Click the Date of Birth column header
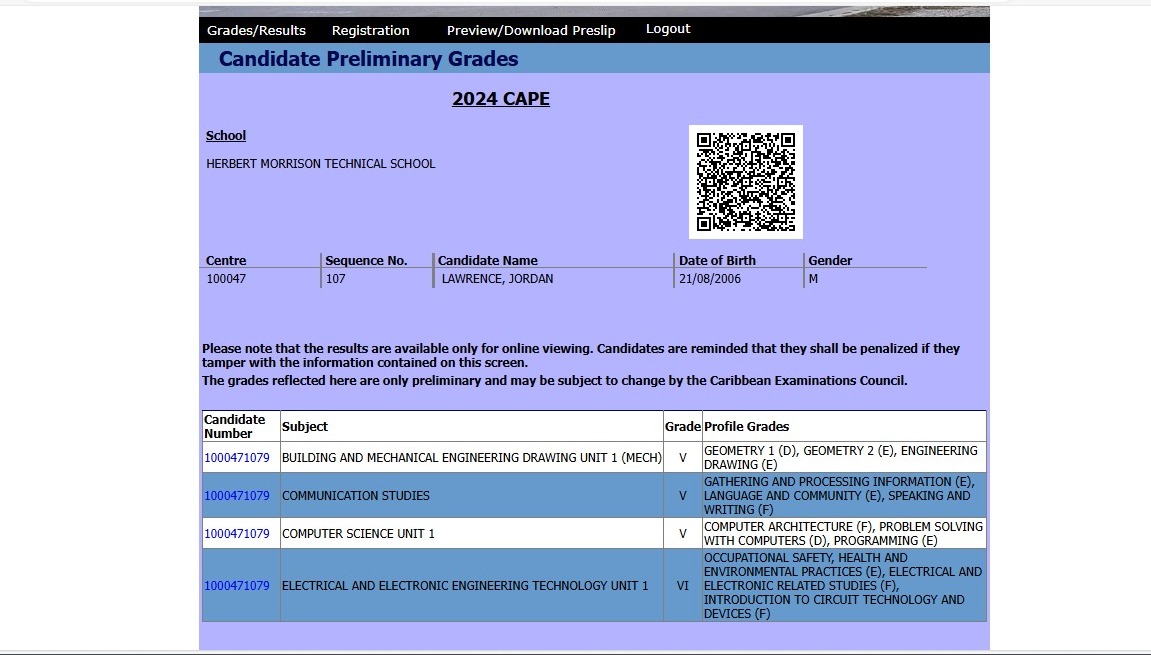The width and height of the screenshot is (1151, 655). tap(717, 261)
